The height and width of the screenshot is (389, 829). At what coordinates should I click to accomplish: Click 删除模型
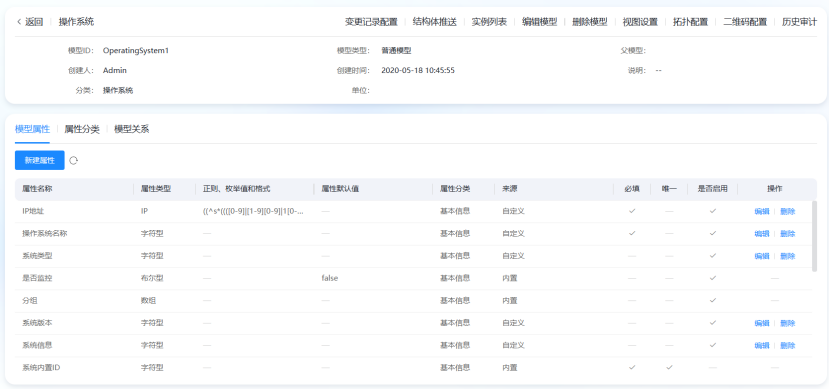590,22
